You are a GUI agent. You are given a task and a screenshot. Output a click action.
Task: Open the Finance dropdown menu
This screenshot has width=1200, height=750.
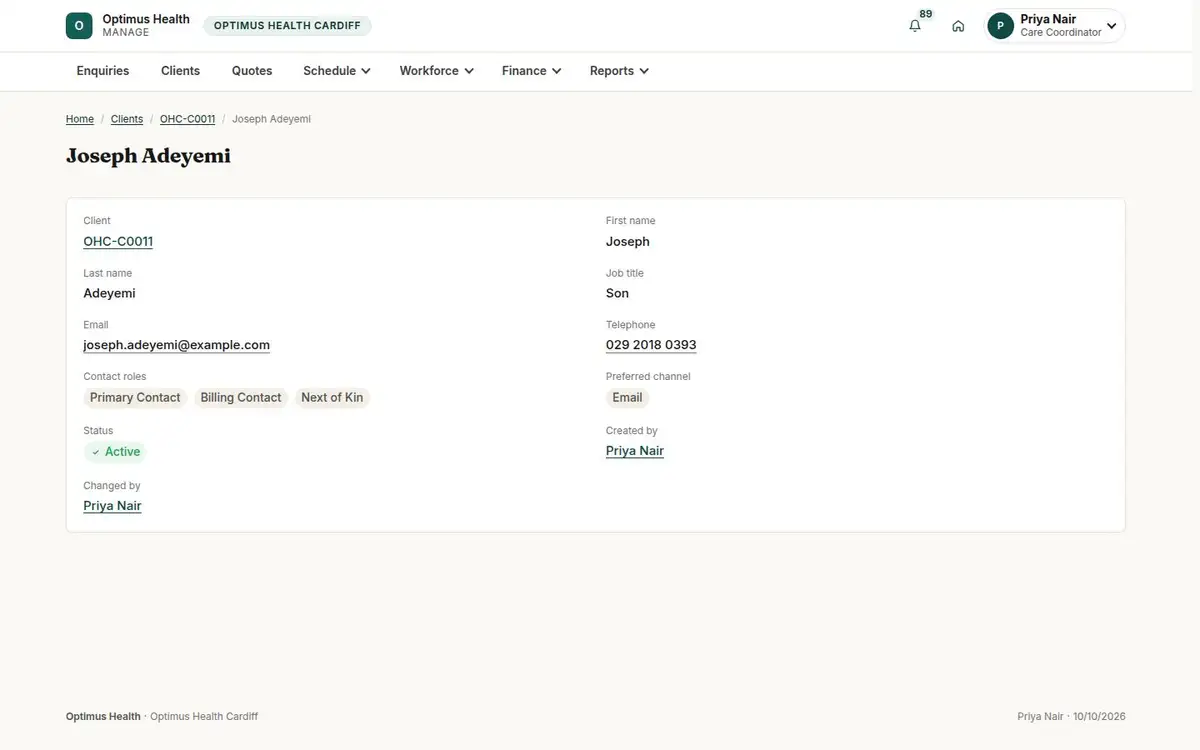[x=531, y=71]
